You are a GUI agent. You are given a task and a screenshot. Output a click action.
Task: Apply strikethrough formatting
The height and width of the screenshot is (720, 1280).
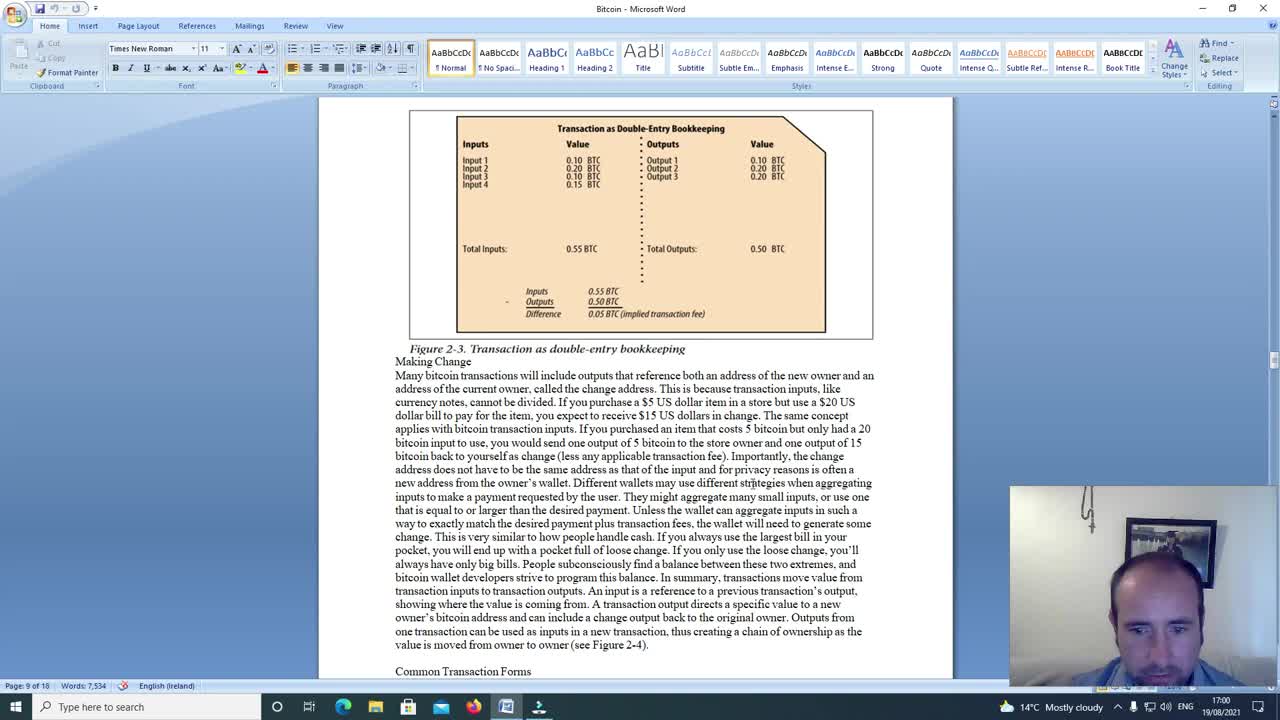pos(170,68)
